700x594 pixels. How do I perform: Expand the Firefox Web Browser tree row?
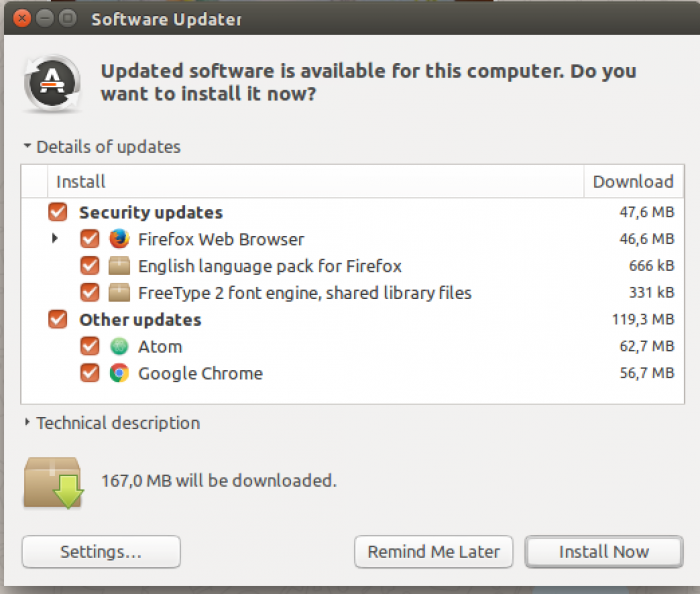(x=55, y=238)
